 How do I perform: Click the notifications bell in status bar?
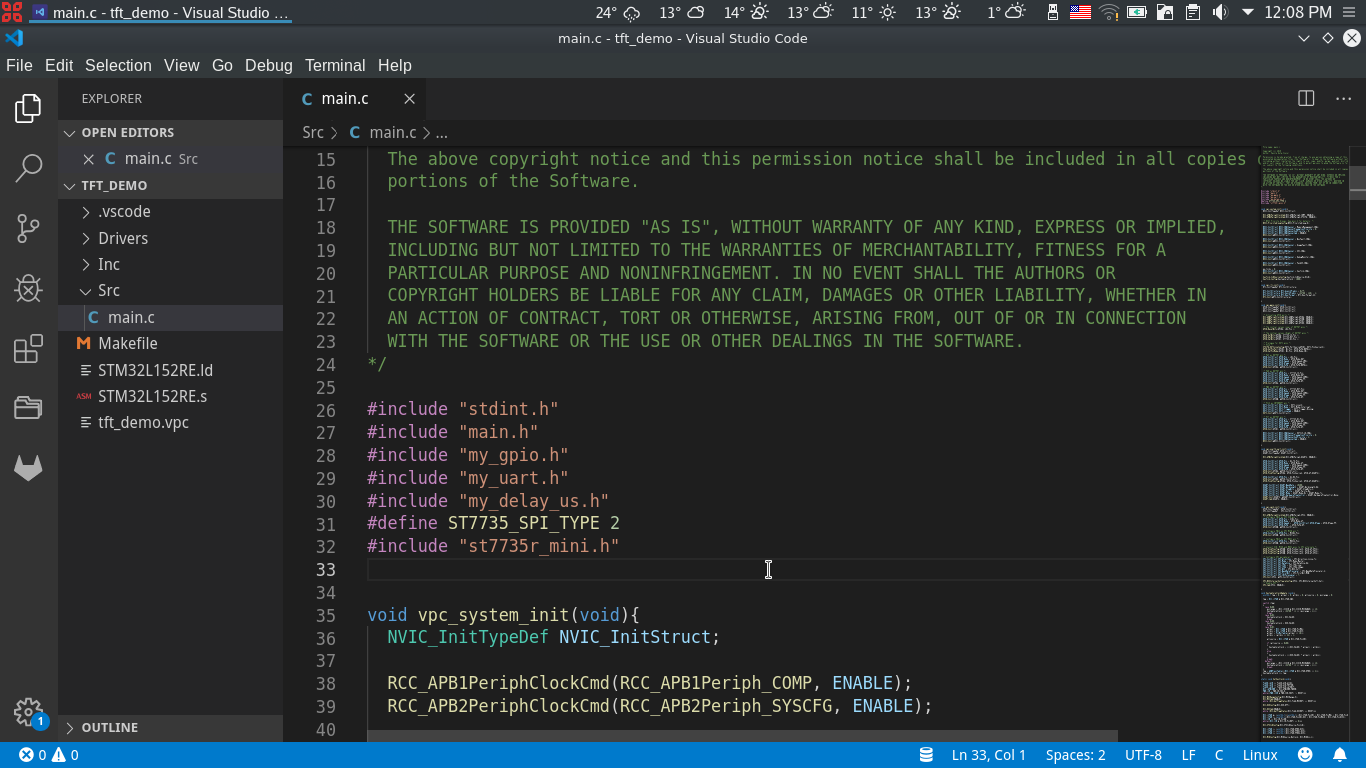coord(1340,755)
